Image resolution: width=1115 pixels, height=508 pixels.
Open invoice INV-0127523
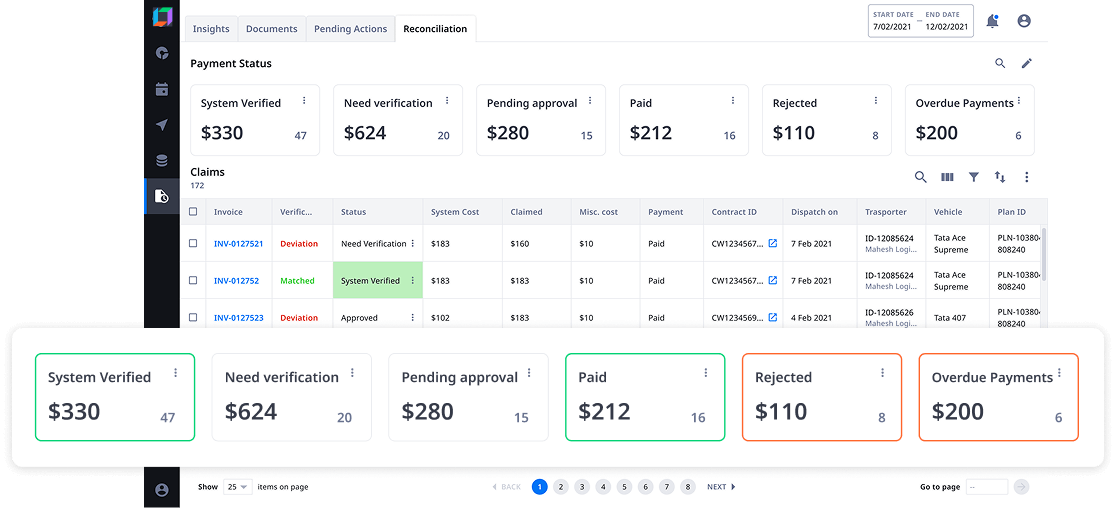[x=238, y=317]
